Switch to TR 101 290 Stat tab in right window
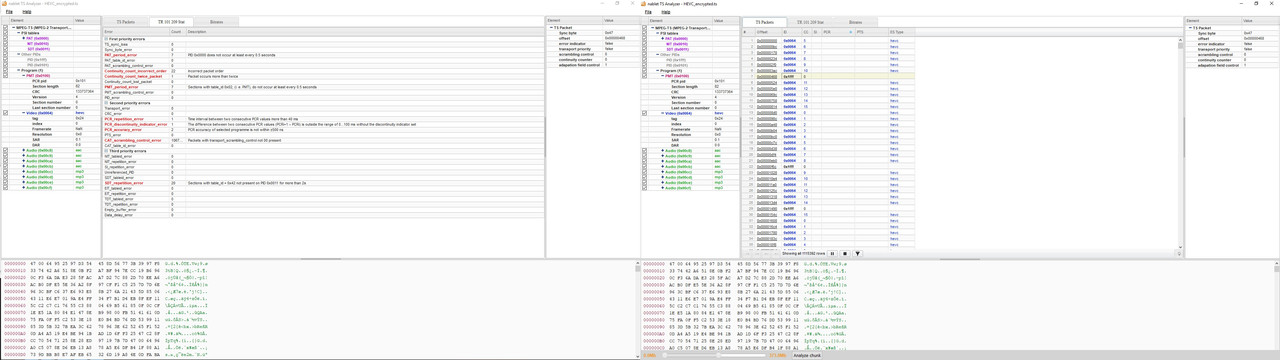1280x360 pixels. [x=810, y=21]
